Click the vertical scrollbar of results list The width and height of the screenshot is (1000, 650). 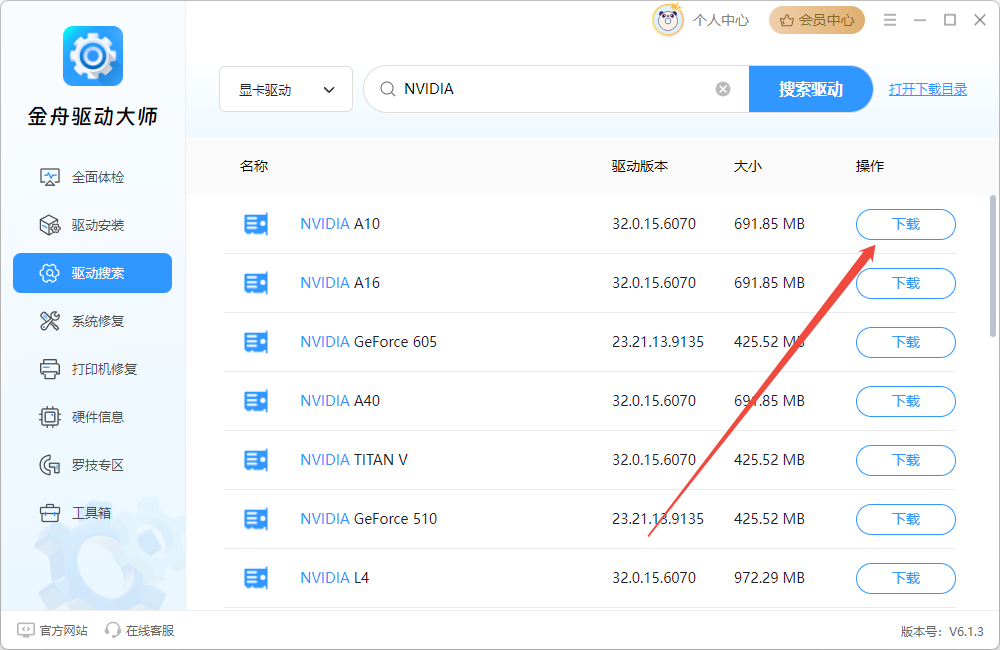[x=992, y=266]
